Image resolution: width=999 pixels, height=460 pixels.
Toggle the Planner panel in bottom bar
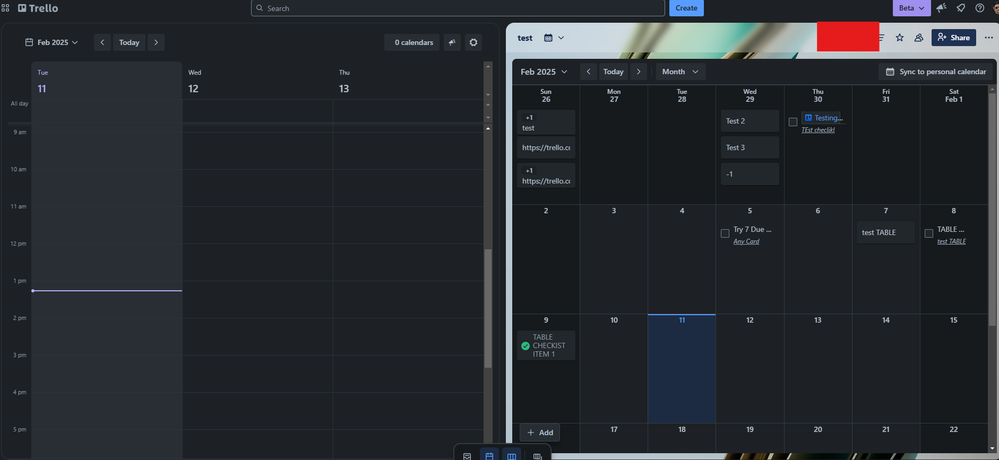489,456
